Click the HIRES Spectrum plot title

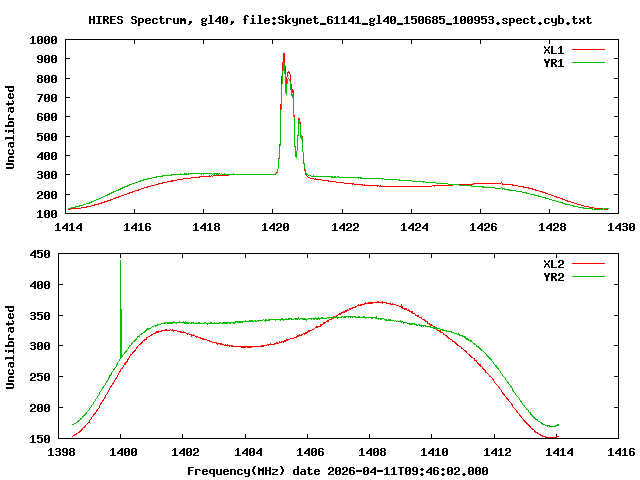(340, 20)
